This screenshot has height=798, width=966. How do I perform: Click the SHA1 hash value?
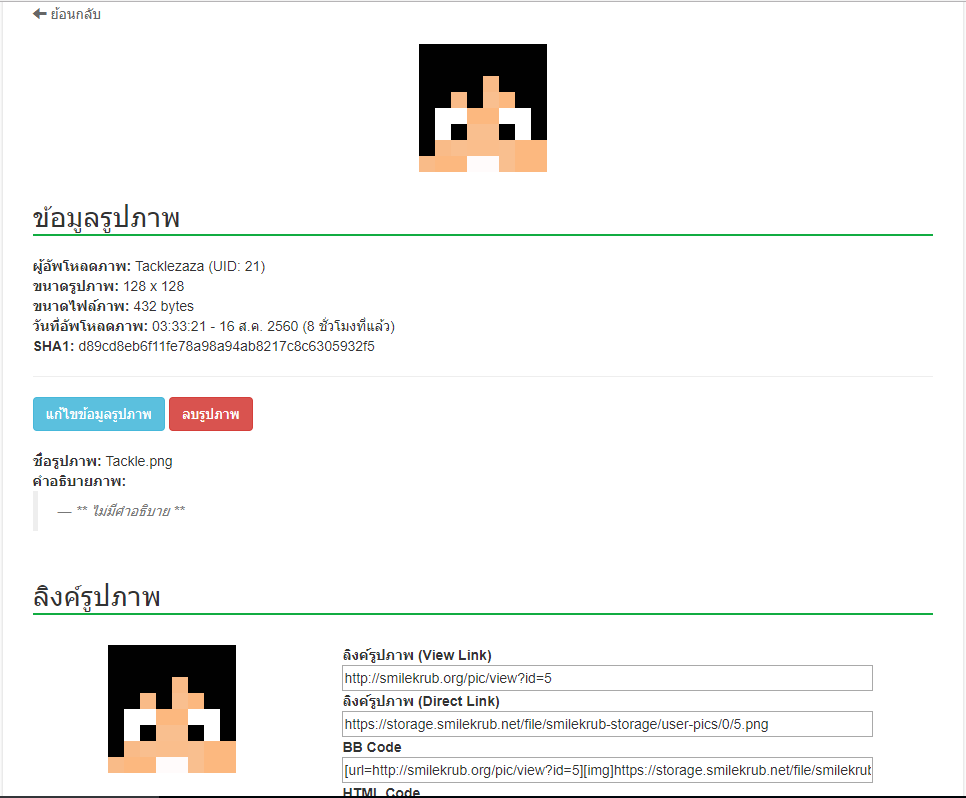(226, 346)
